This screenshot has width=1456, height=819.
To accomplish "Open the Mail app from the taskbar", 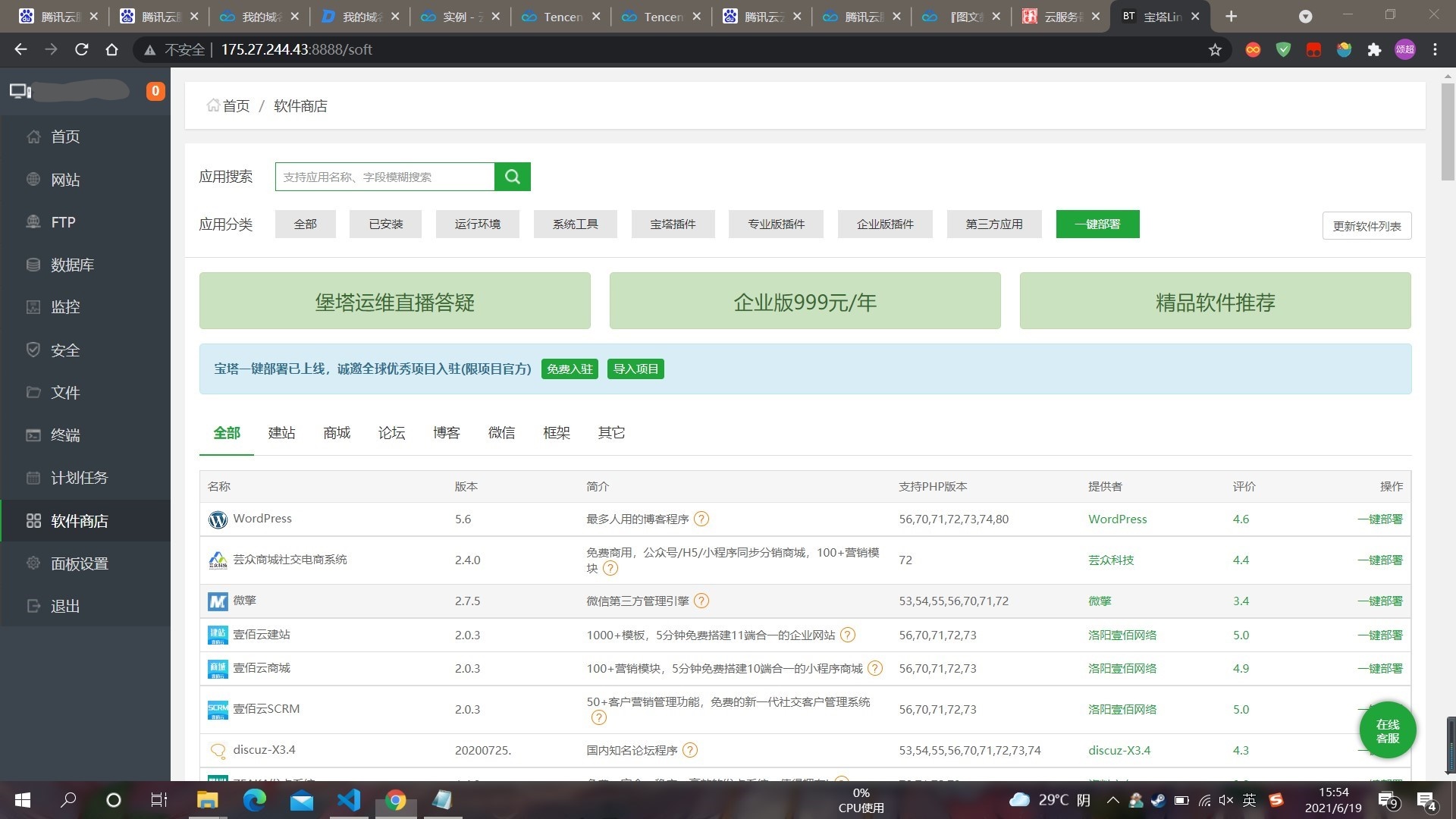I will 302,799.
